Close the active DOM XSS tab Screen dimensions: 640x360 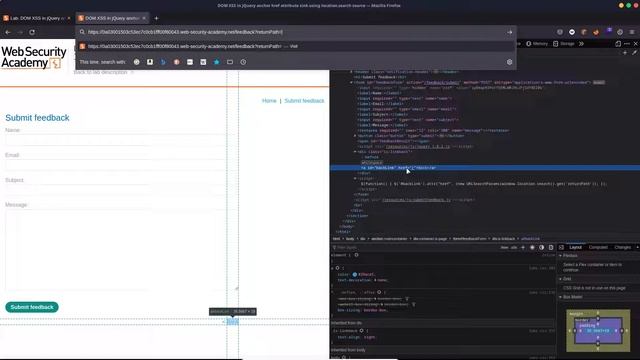click(144, 18)
